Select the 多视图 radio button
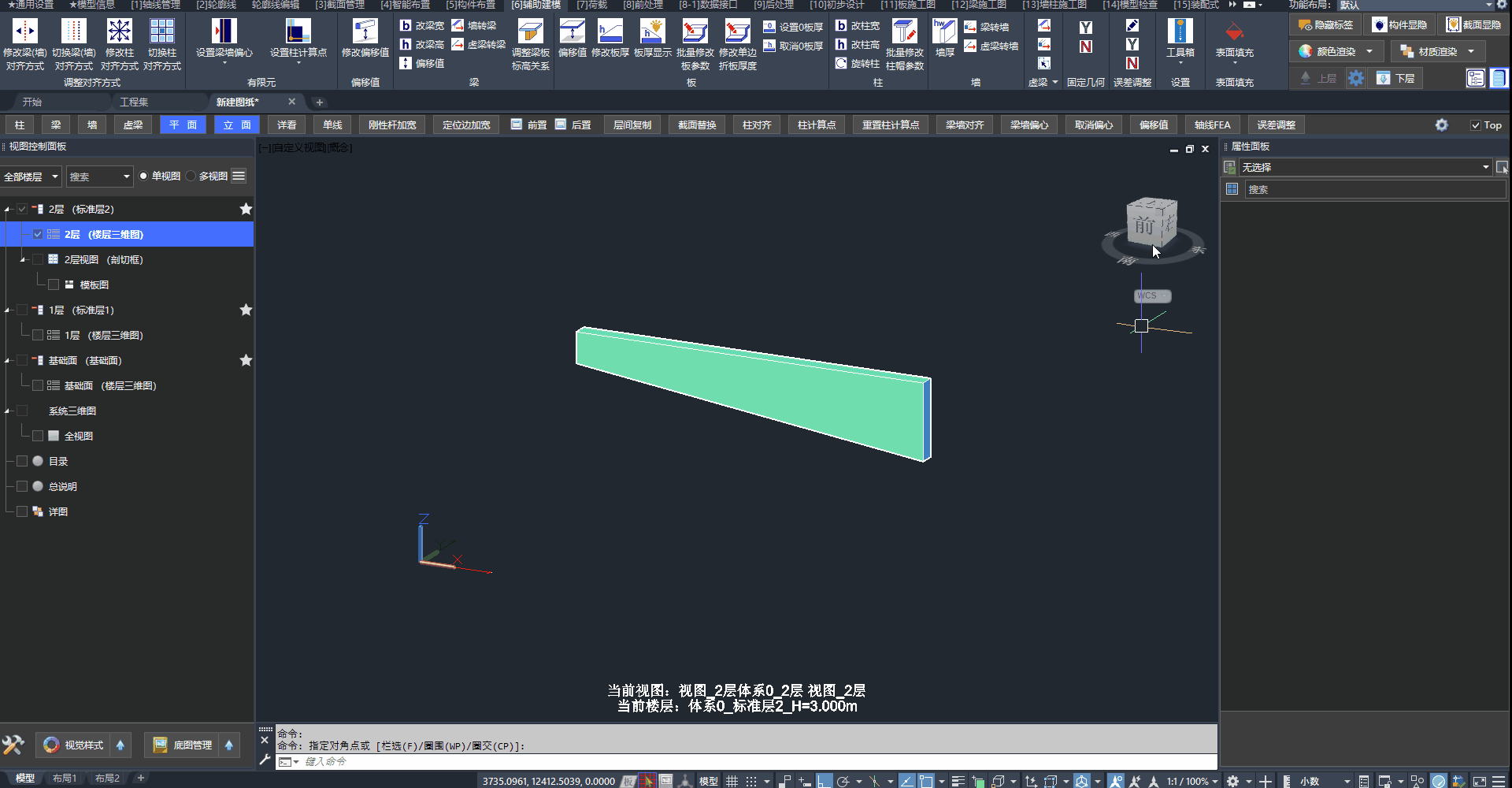 click(x=191, y=177)
